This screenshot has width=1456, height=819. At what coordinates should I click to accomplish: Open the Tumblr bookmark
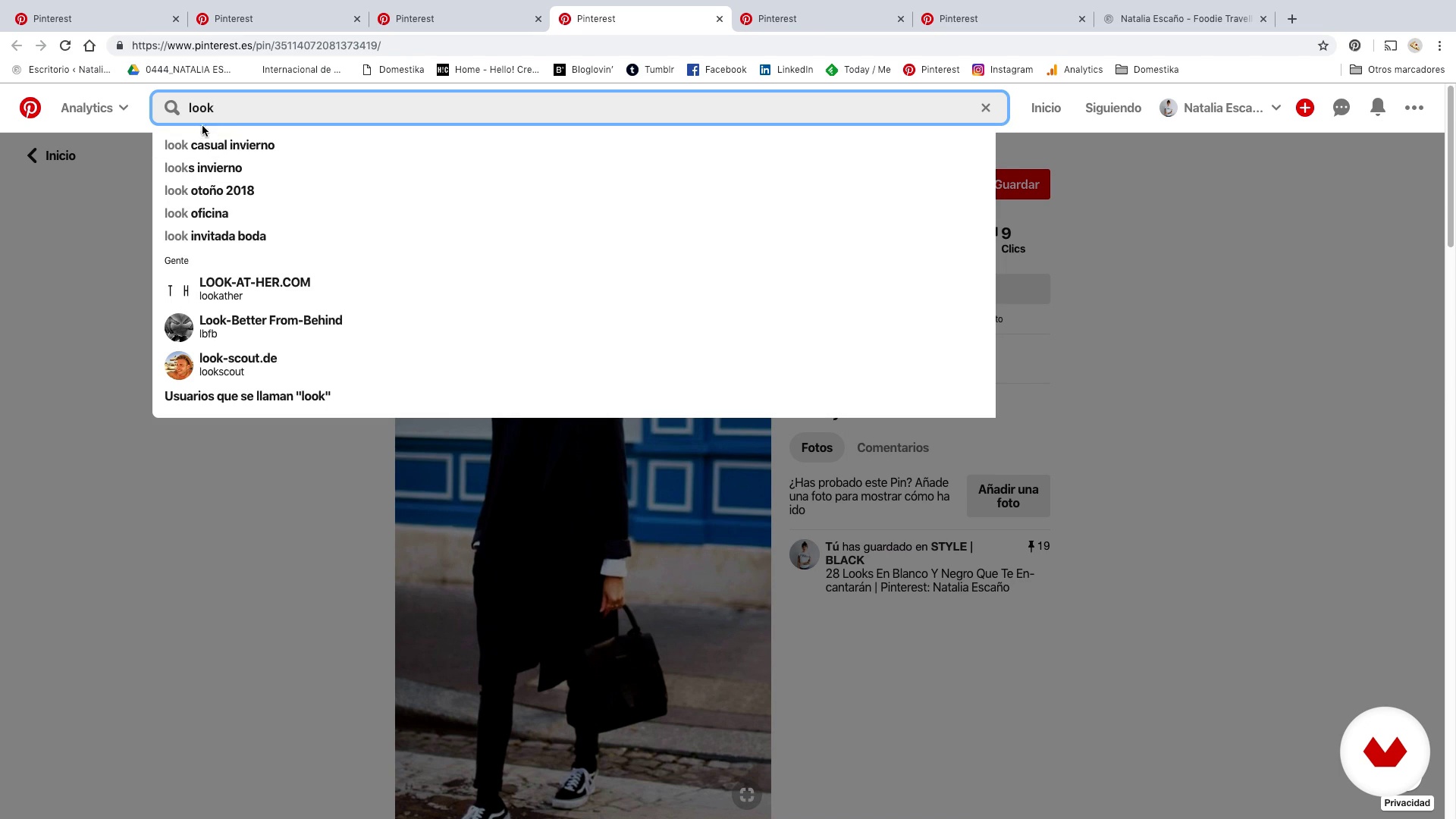tap(650, 70)
